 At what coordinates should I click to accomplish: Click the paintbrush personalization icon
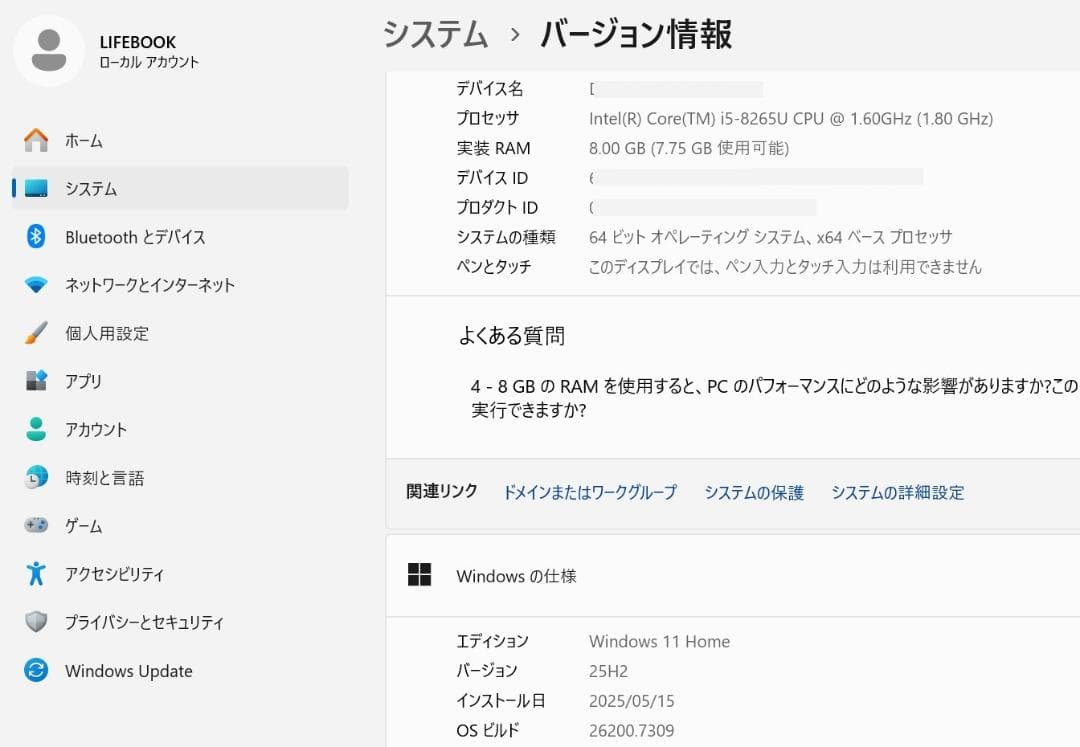[36, 333]
